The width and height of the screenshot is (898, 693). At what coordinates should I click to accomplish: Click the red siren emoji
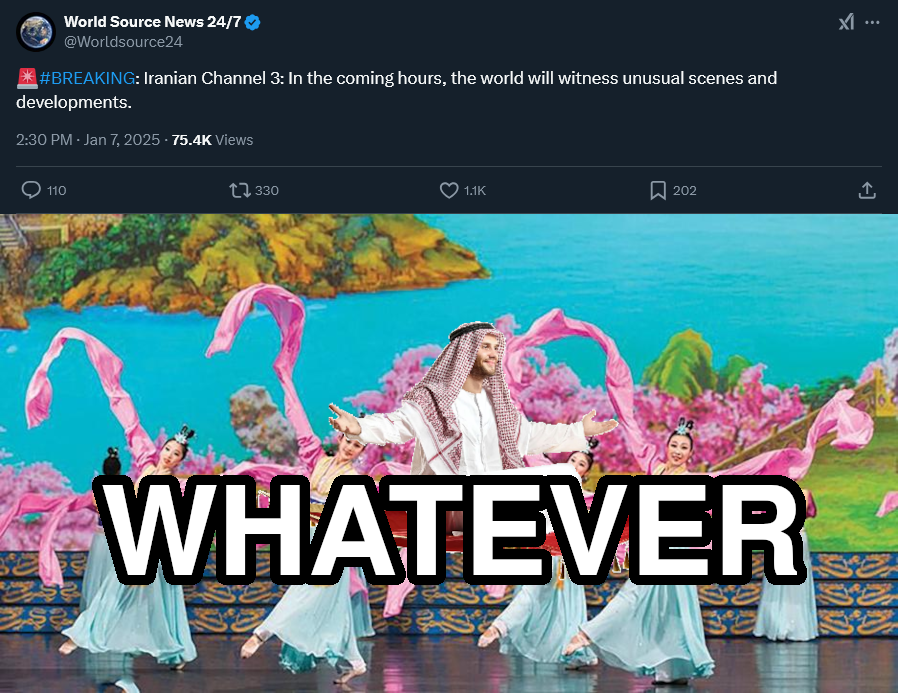coord(27,78)
